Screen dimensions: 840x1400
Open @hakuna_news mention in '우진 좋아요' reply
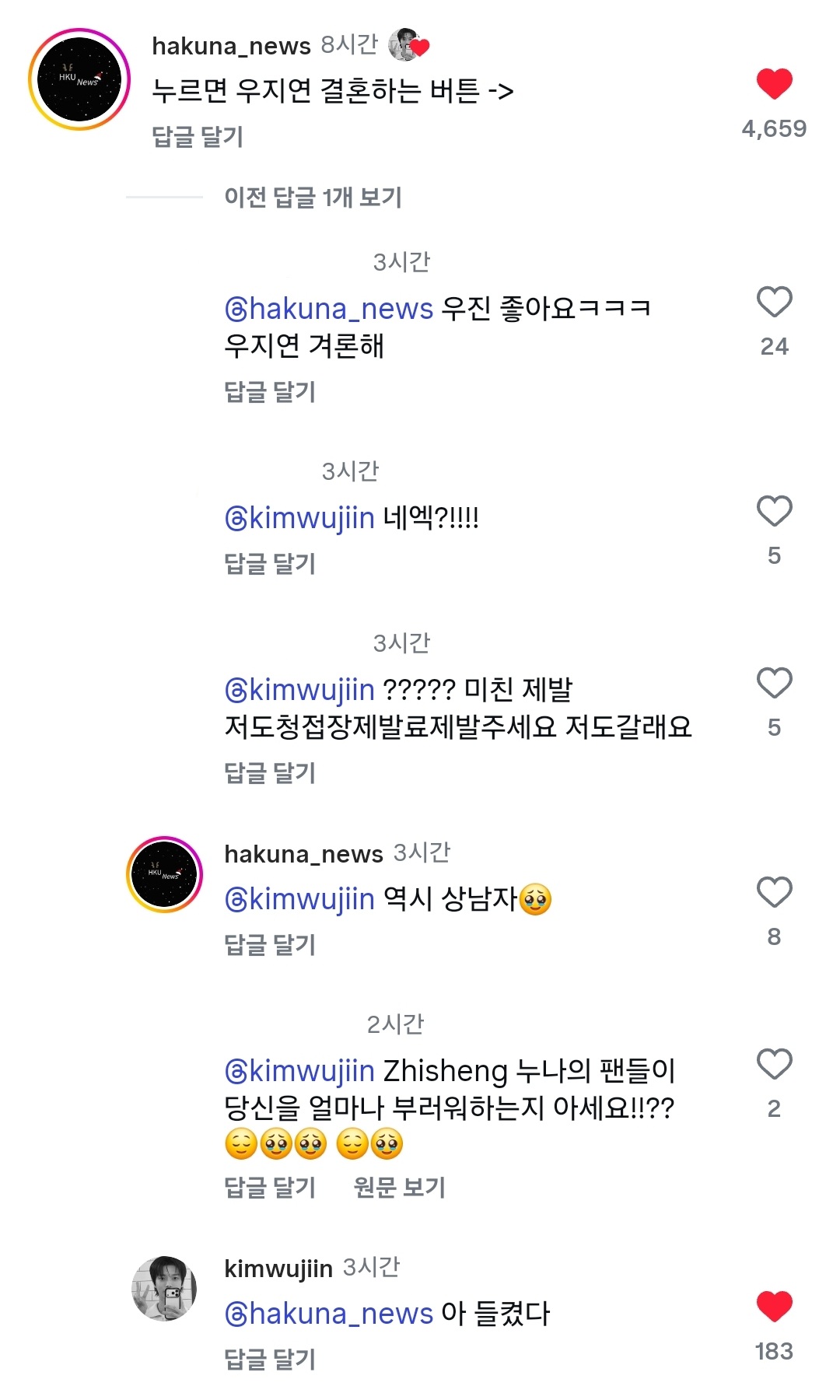point(328,309)
